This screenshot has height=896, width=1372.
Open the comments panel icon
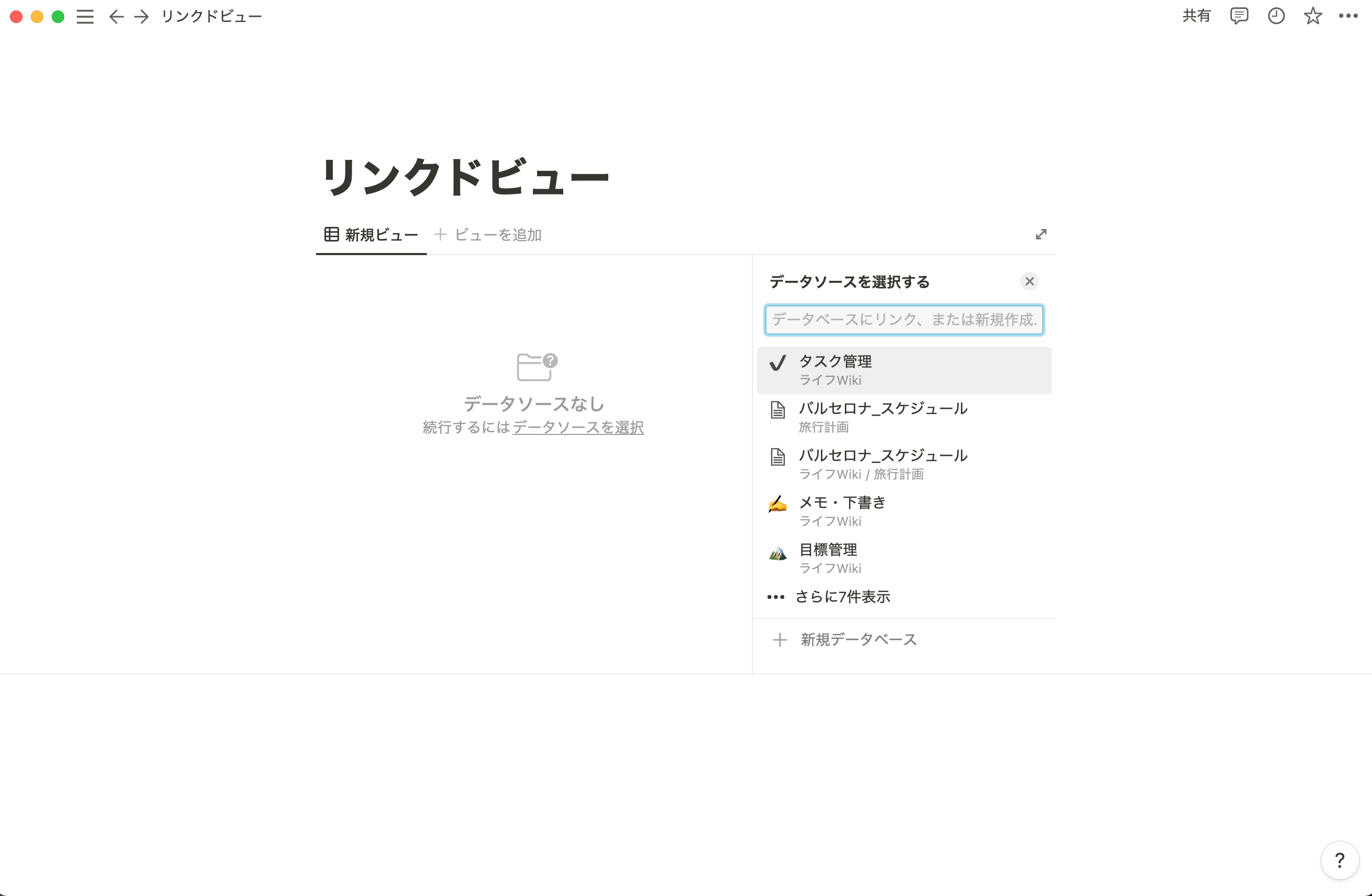[1239, 16]
